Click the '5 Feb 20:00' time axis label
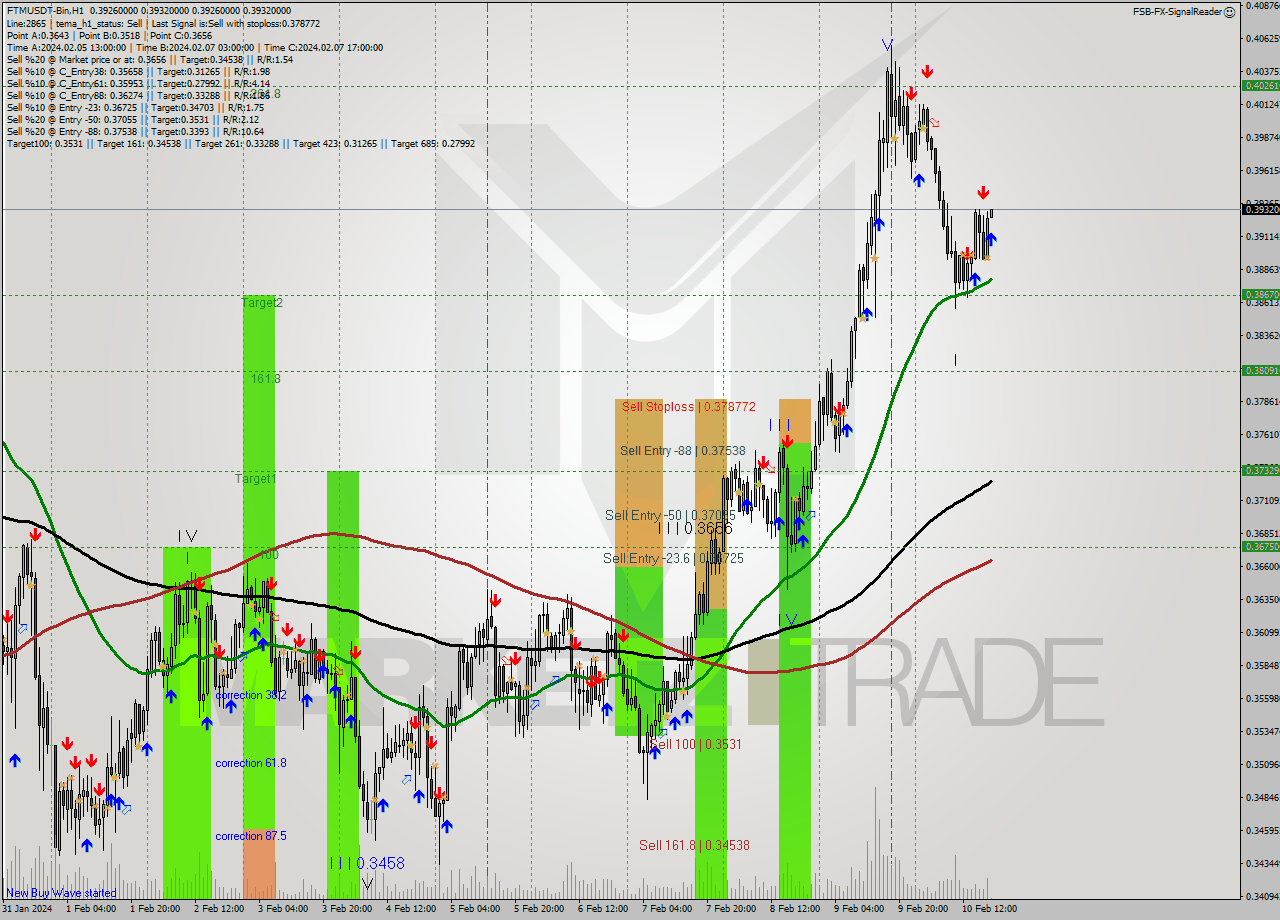 pos(539,909)
